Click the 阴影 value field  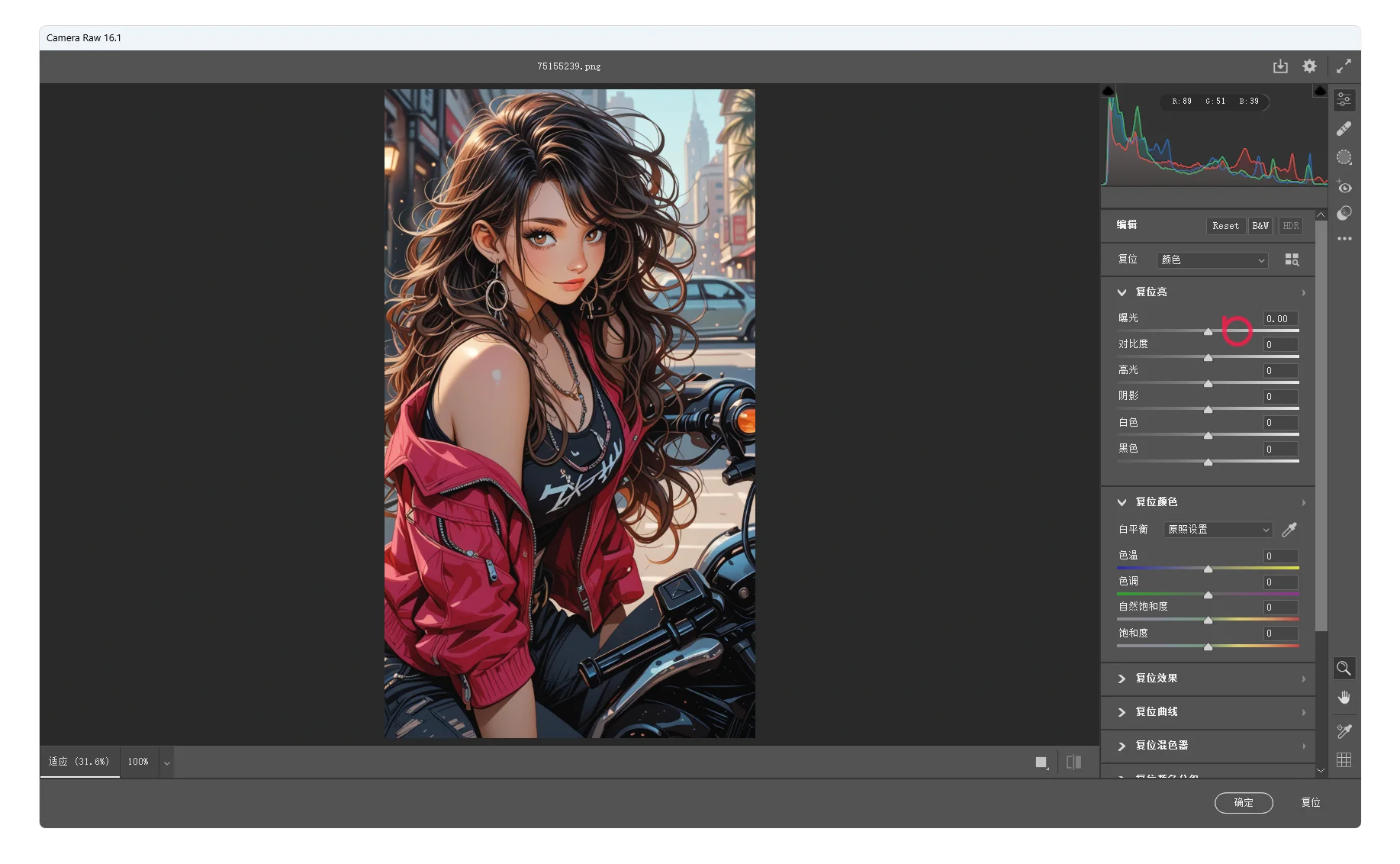1280,397
